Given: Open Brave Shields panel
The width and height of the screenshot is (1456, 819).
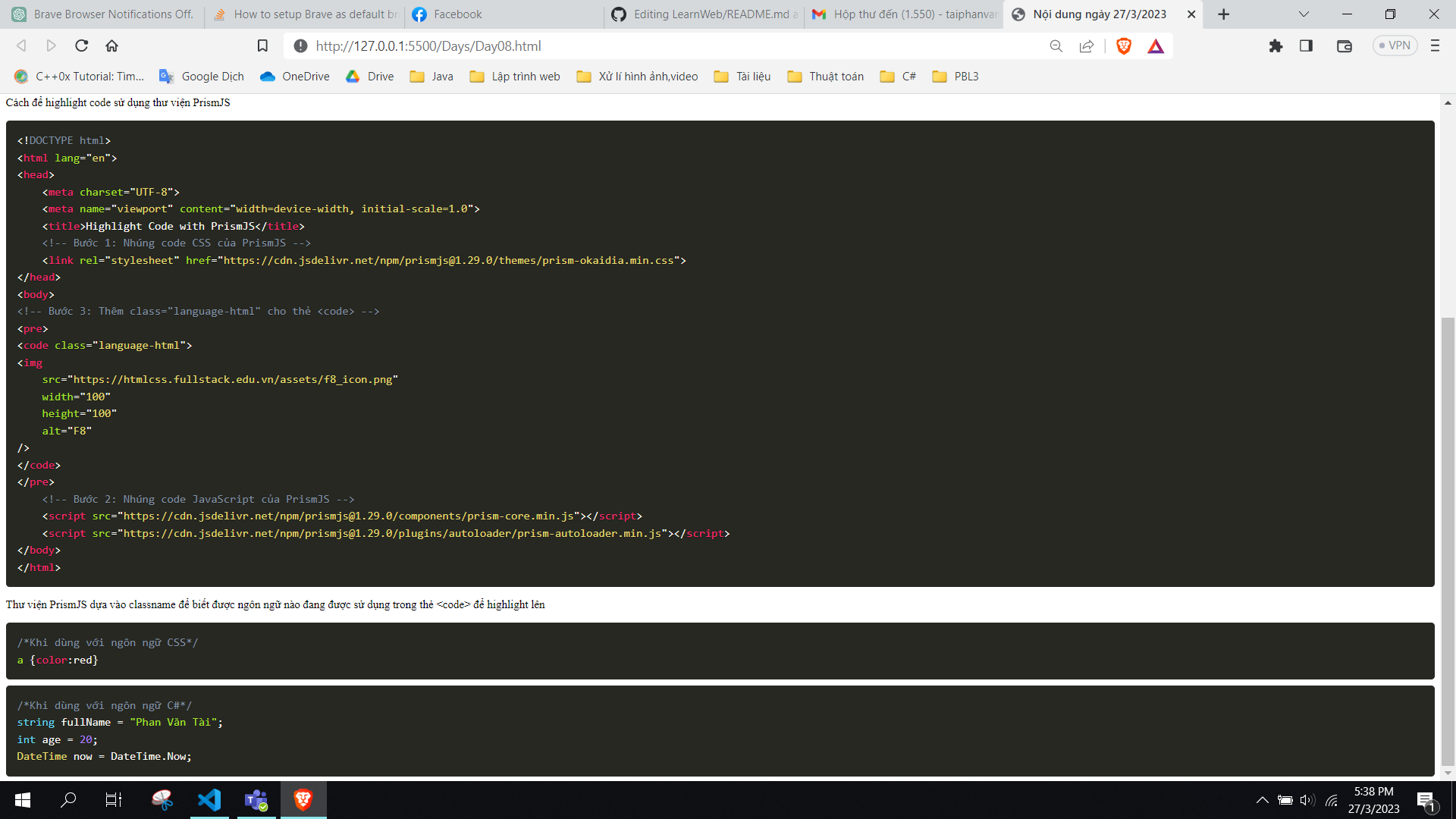Looking at the screenshot, I should click(x=1124, y=46).
